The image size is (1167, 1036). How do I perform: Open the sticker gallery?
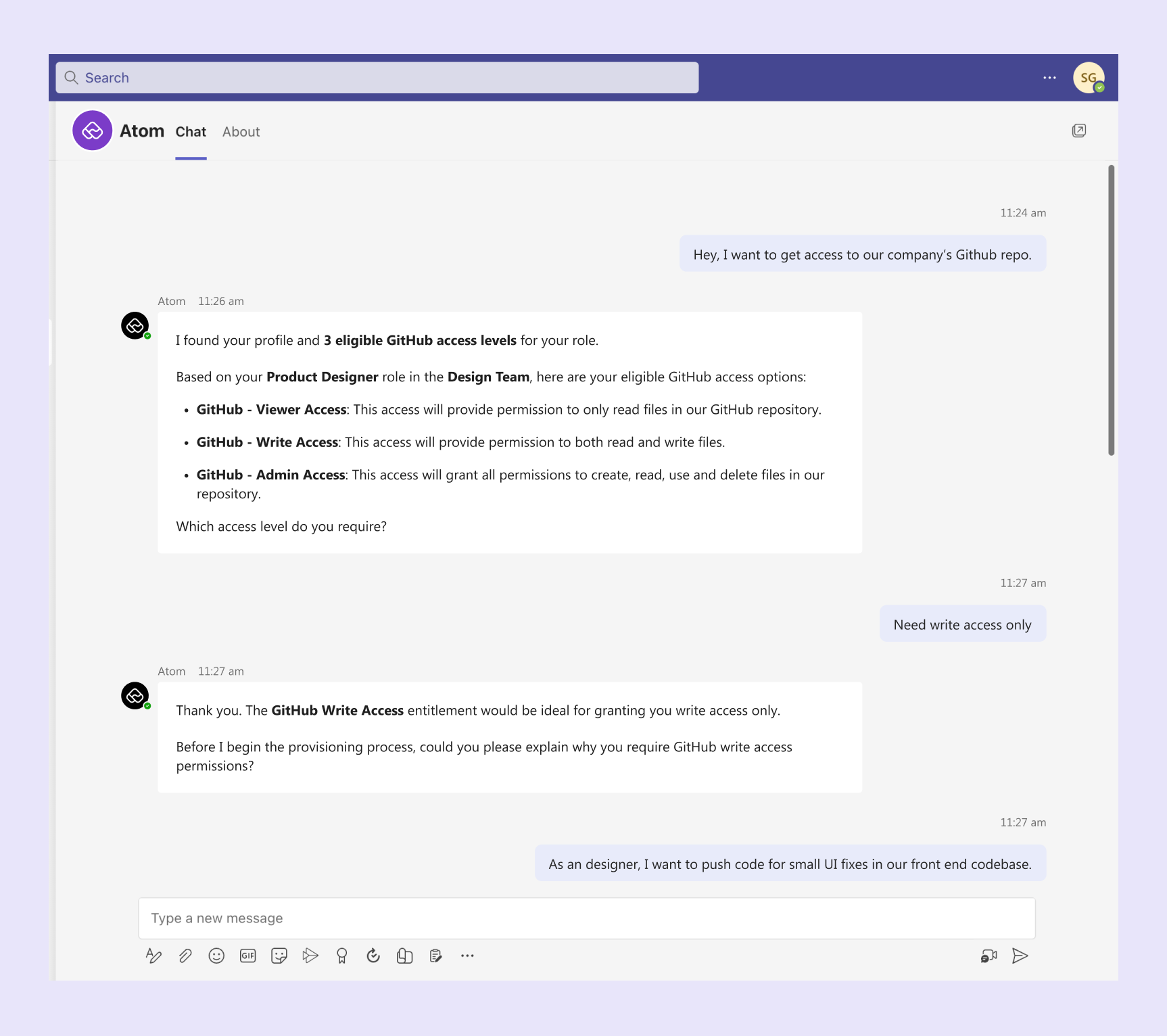tap(279, 956)
